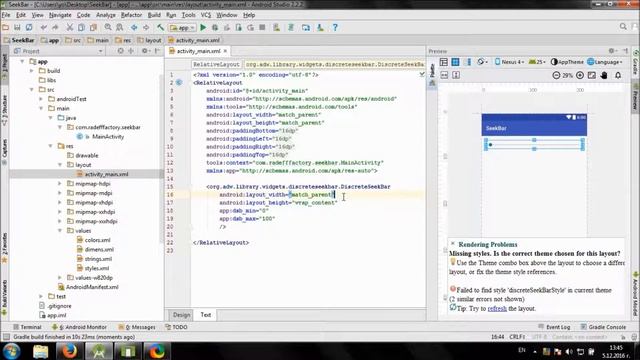Open the Language dropdown in Preview
Screen dimensions: 640x360
coord(605,62)
